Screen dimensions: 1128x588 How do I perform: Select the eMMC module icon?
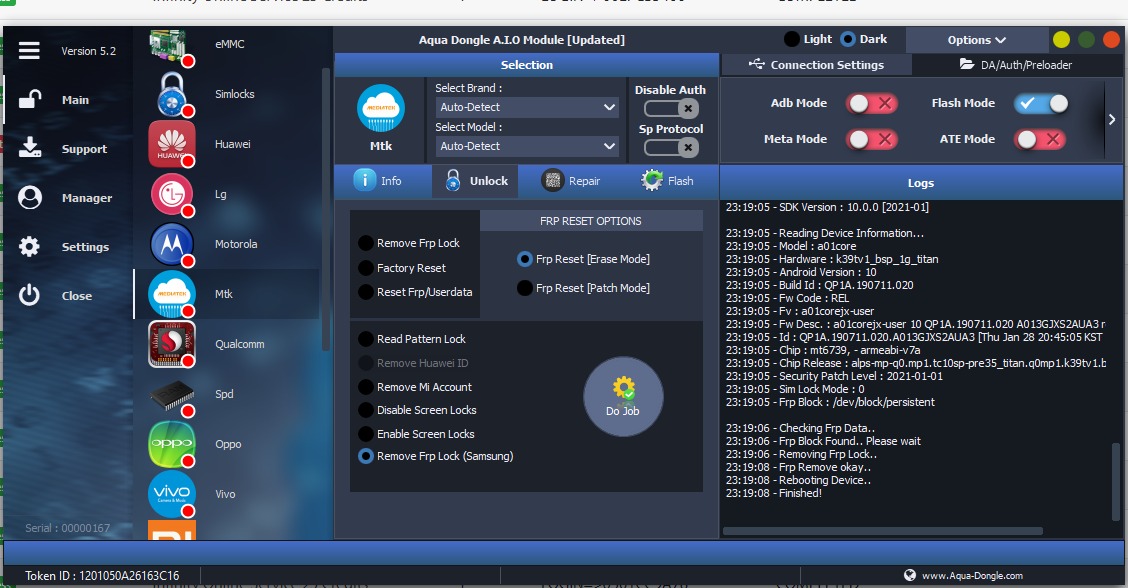171,46
